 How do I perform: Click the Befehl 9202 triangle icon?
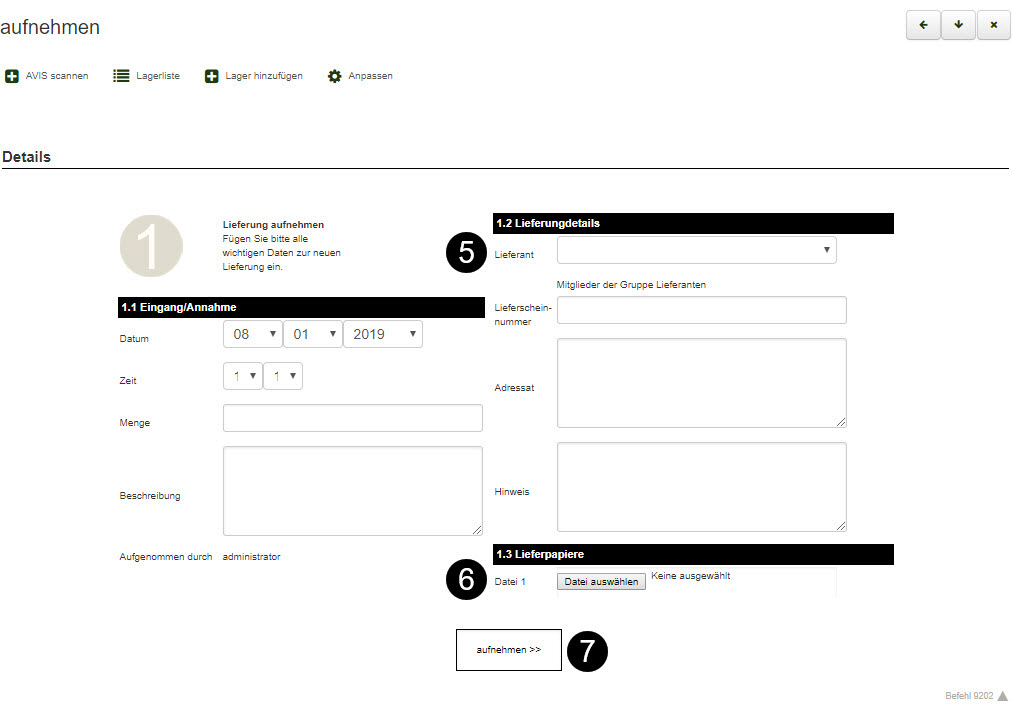pos(1002,696)
